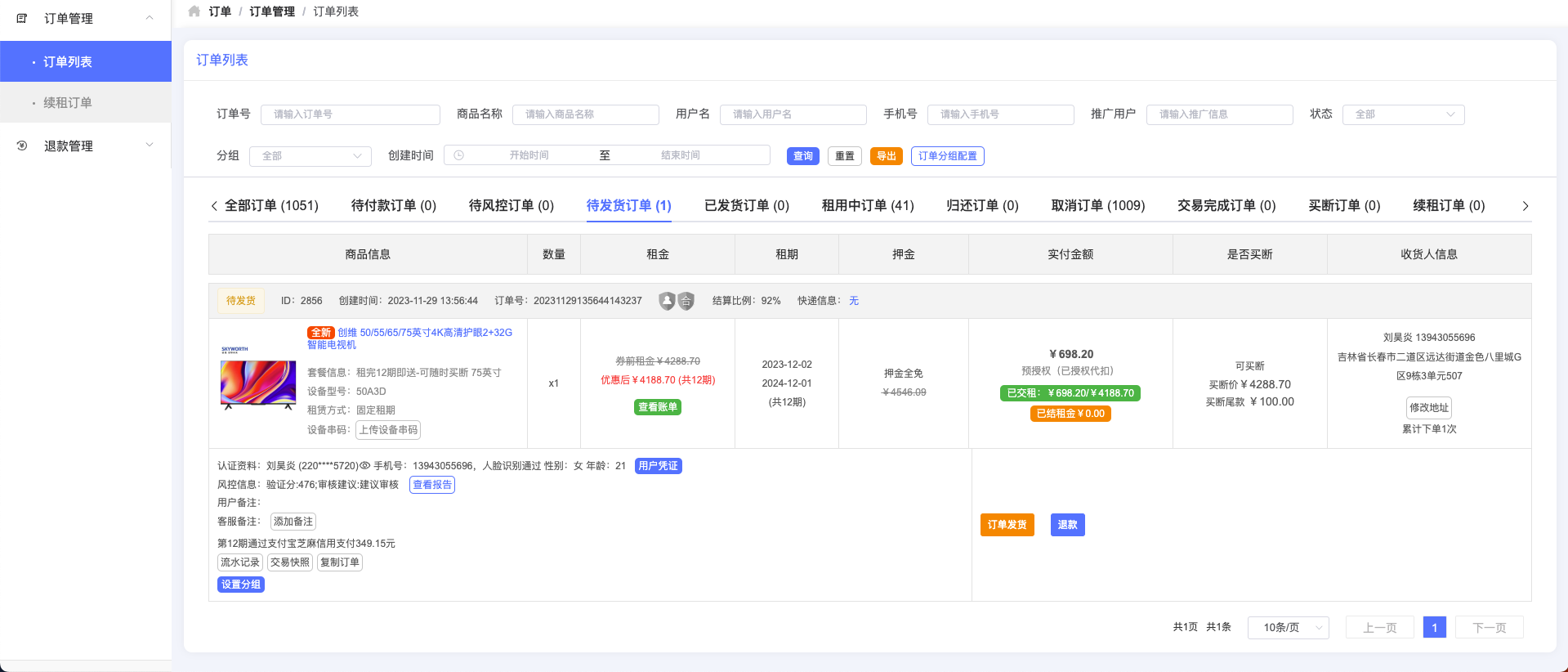The width and height of the screenshot is (1568, 672).
Task: Click the home icon in breadcrumb
Action: [194, 11]
